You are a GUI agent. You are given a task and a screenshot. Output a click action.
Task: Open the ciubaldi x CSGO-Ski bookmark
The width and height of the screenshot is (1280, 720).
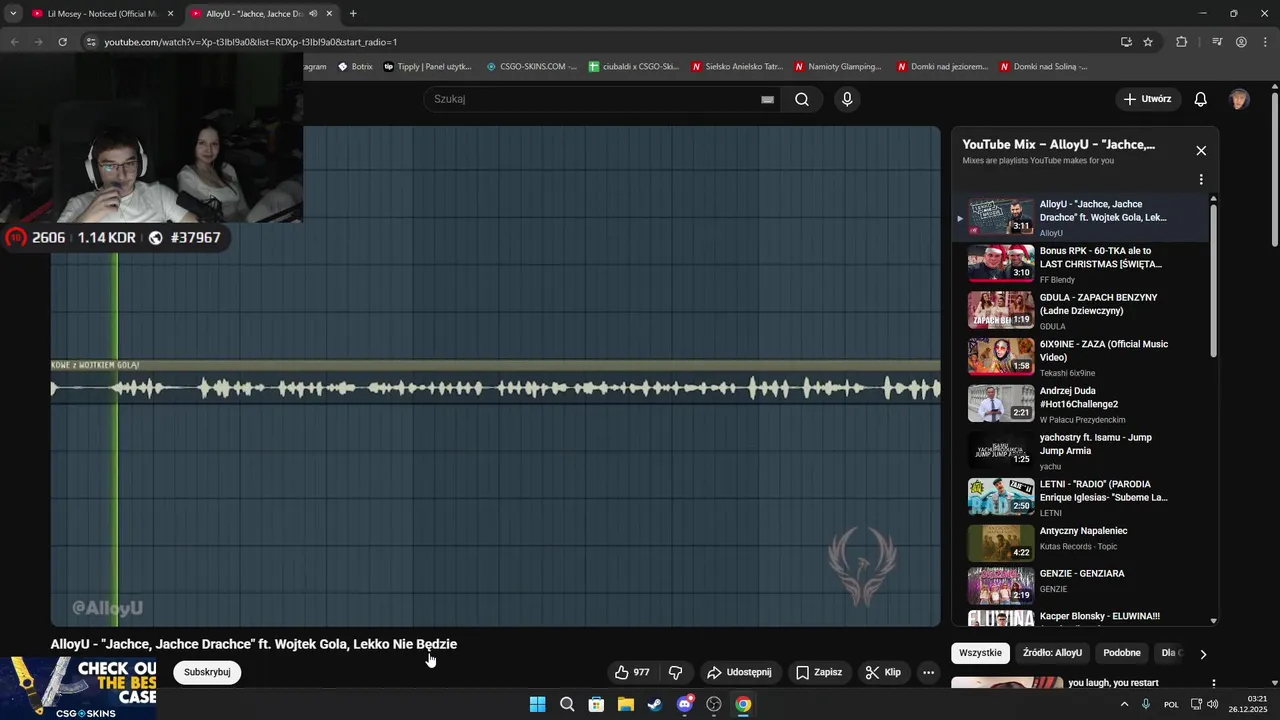pyautogui.click(x=634, y=67)
